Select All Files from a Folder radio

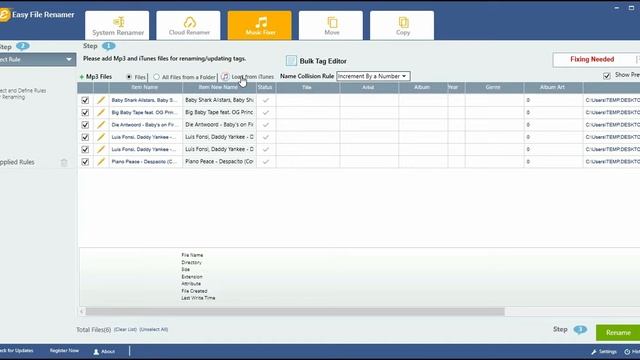coord(156,77)
